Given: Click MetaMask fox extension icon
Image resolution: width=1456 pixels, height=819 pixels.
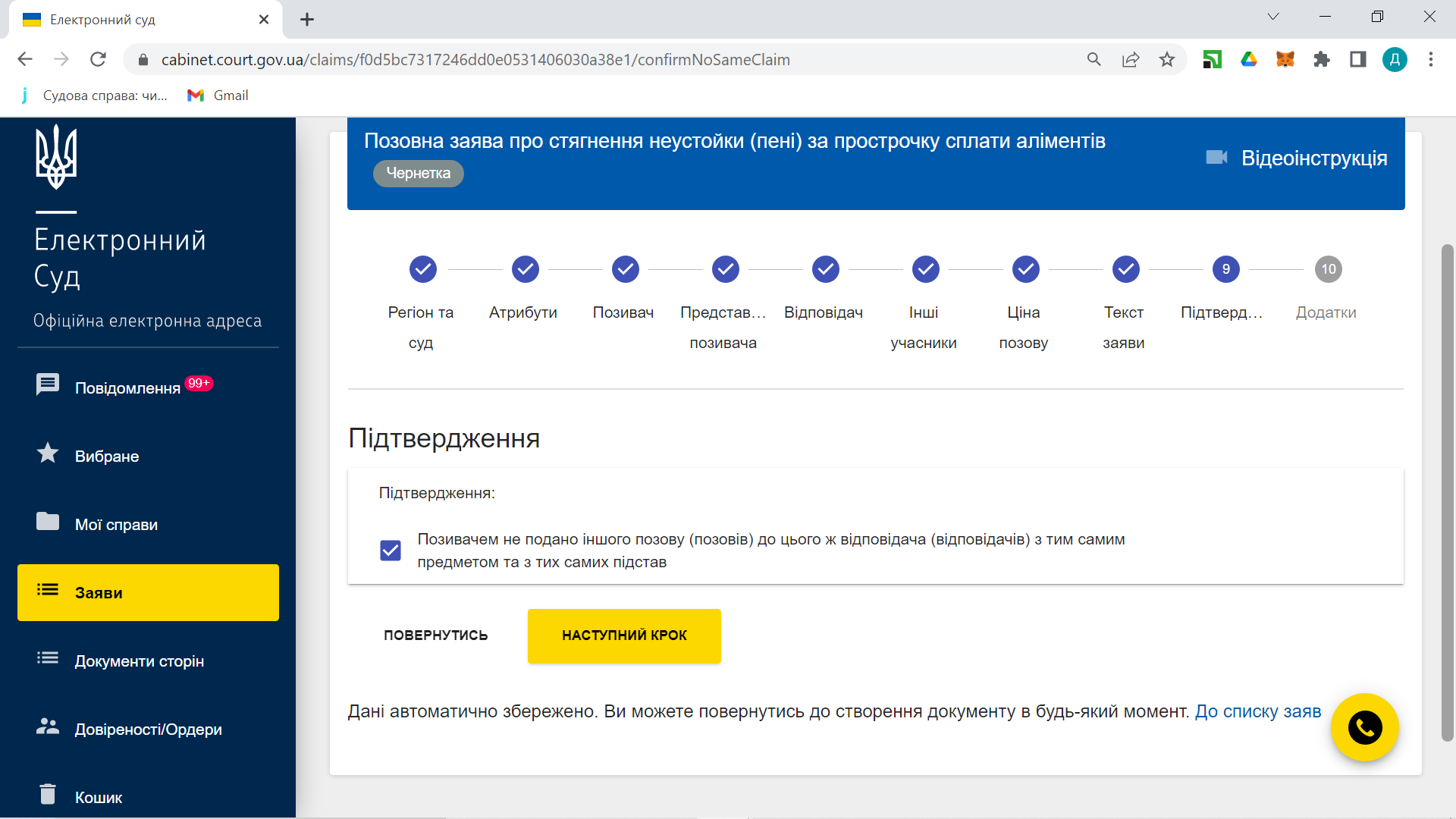Looking at the screenshot, I should [1285, 59].
